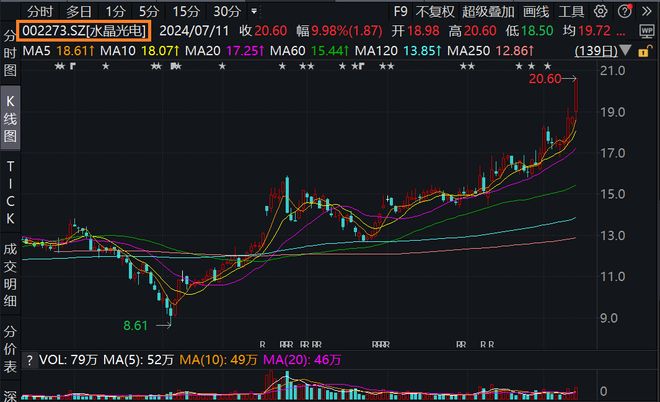
Task: Click the first star marker above chart
Action: tap(57, 66)
